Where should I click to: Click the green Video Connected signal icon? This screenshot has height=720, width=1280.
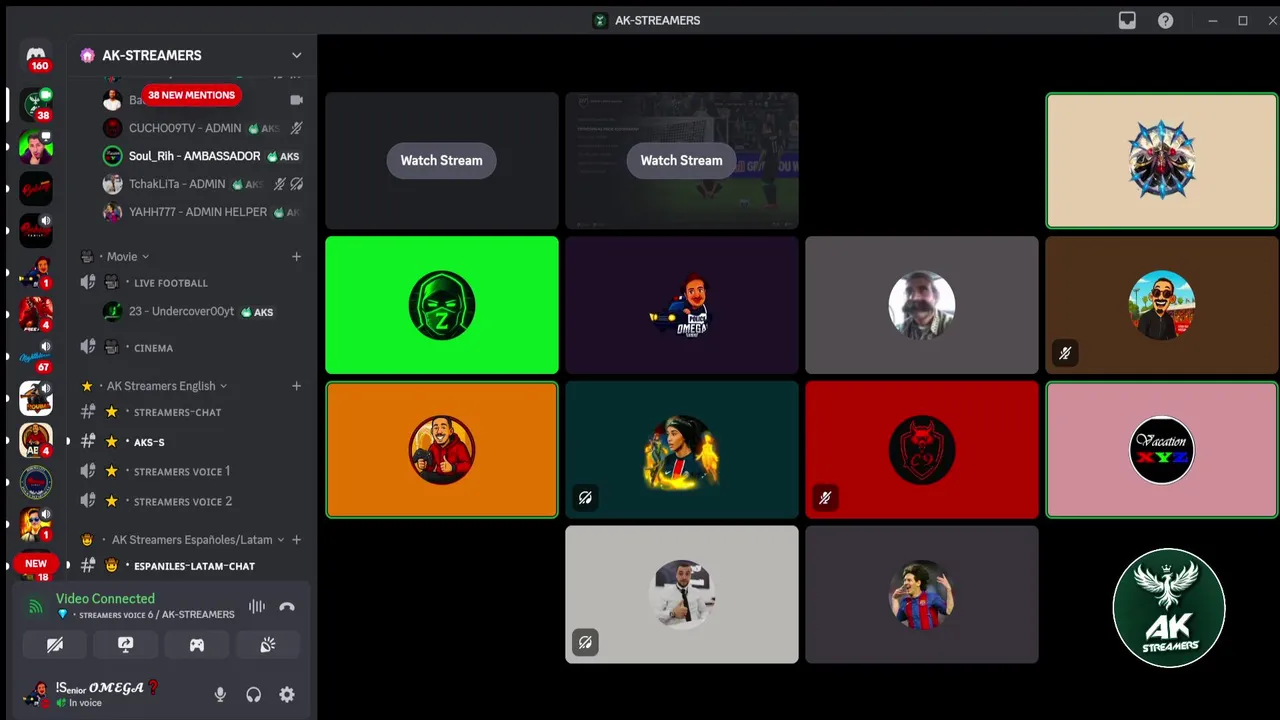pos(35,606)
